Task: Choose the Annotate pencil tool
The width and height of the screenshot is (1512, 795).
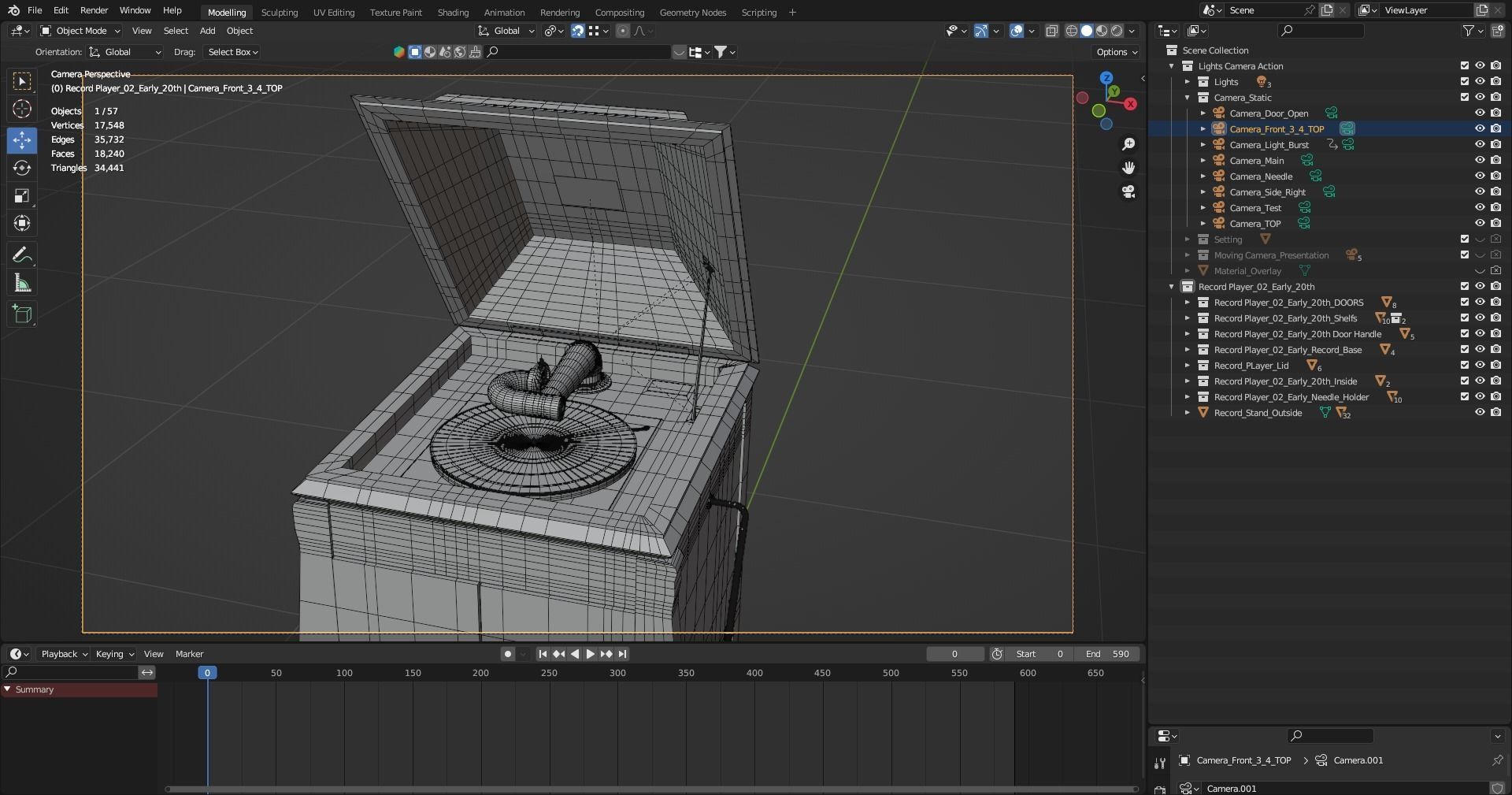Action: click(x=22, y=255)
